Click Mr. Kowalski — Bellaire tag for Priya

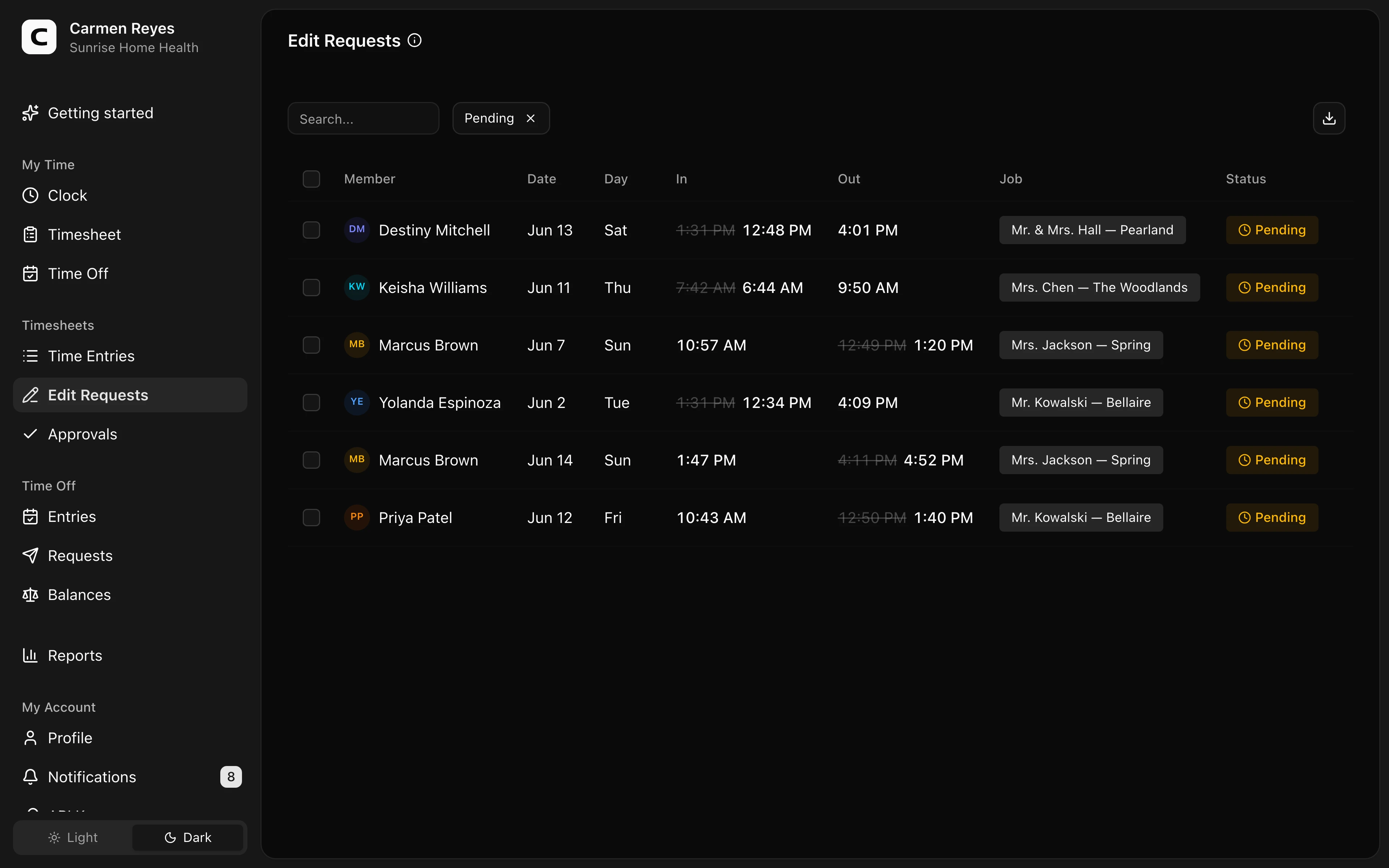coord(1081,517)
